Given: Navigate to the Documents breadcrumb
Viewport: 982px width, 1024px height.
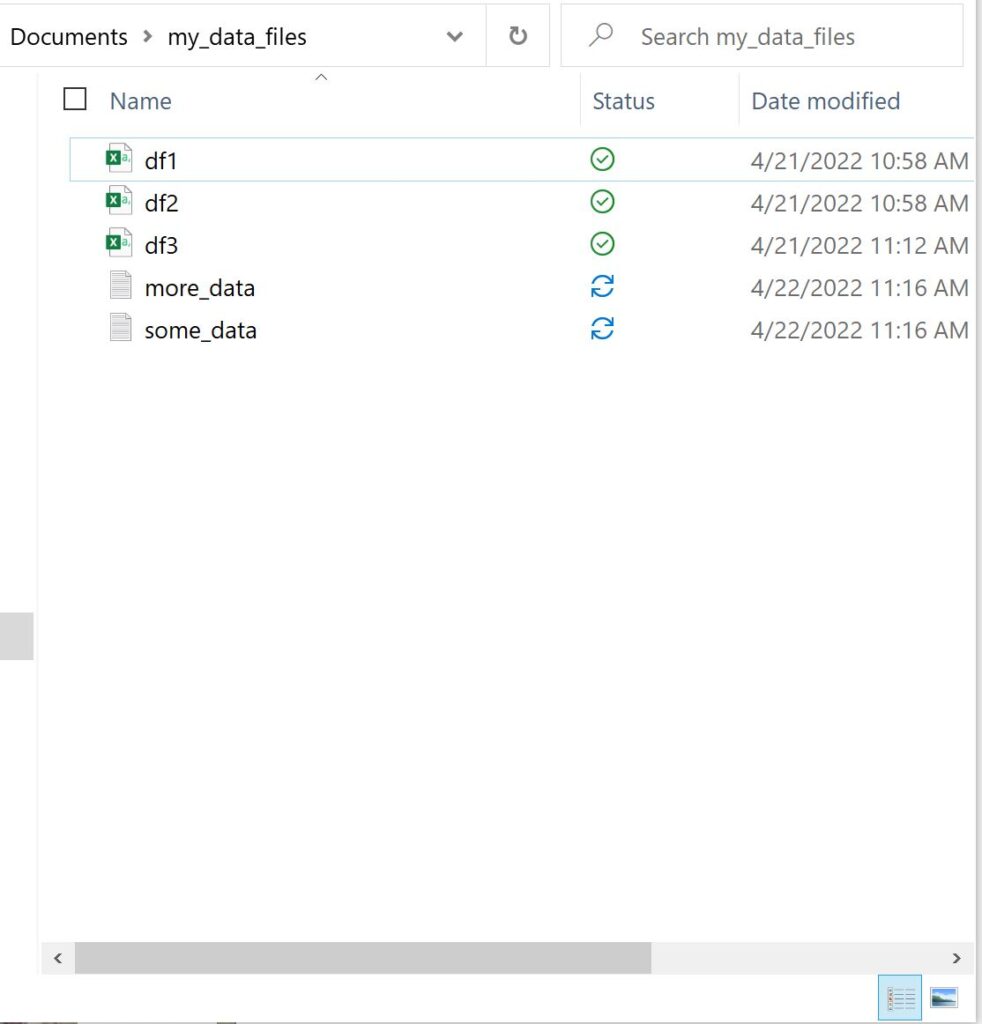Looking at the screenshot, I should coord(68,36).
